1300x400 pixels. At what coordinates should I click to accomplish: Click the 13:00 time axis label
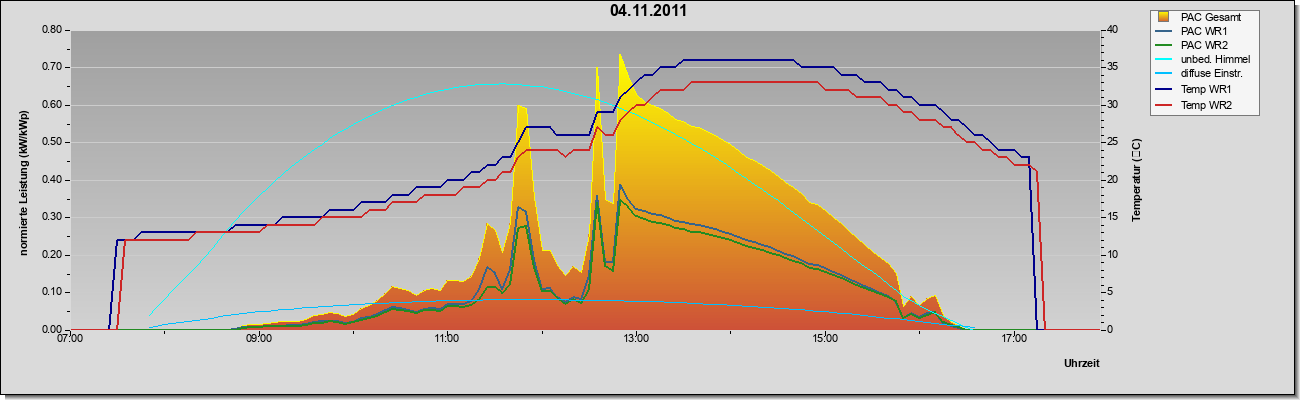[635, 340]
